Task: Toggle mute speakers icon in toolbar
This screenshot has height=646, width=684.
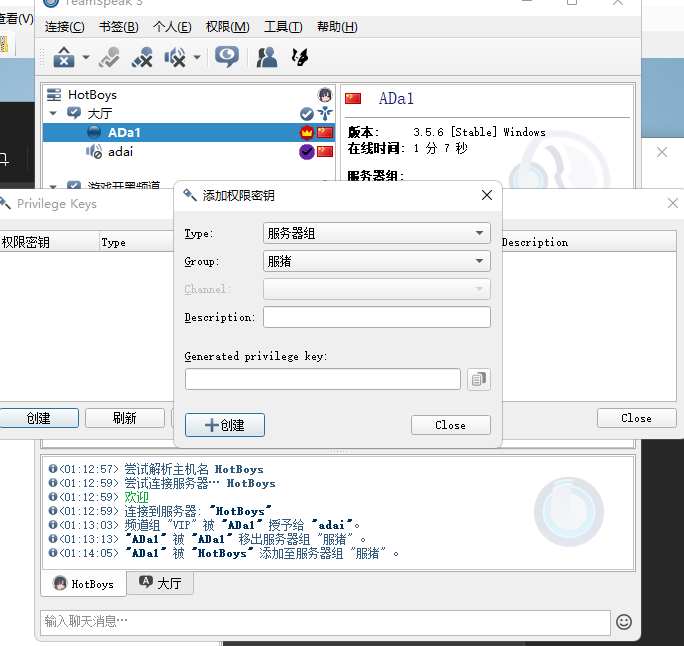Action: coord(176,58)
